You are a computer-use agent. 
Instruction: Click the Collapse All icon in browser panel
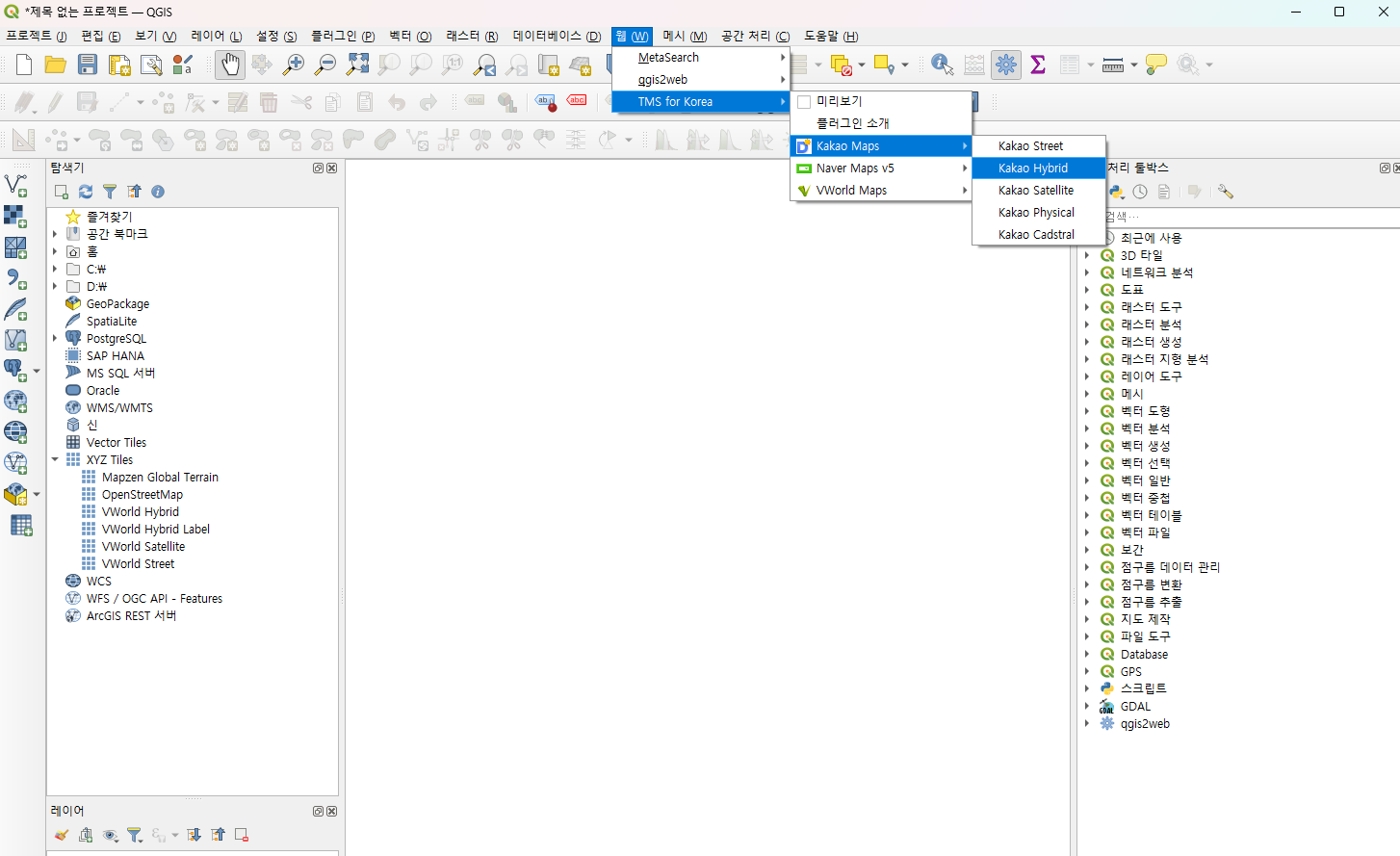[x=134, y=192]
